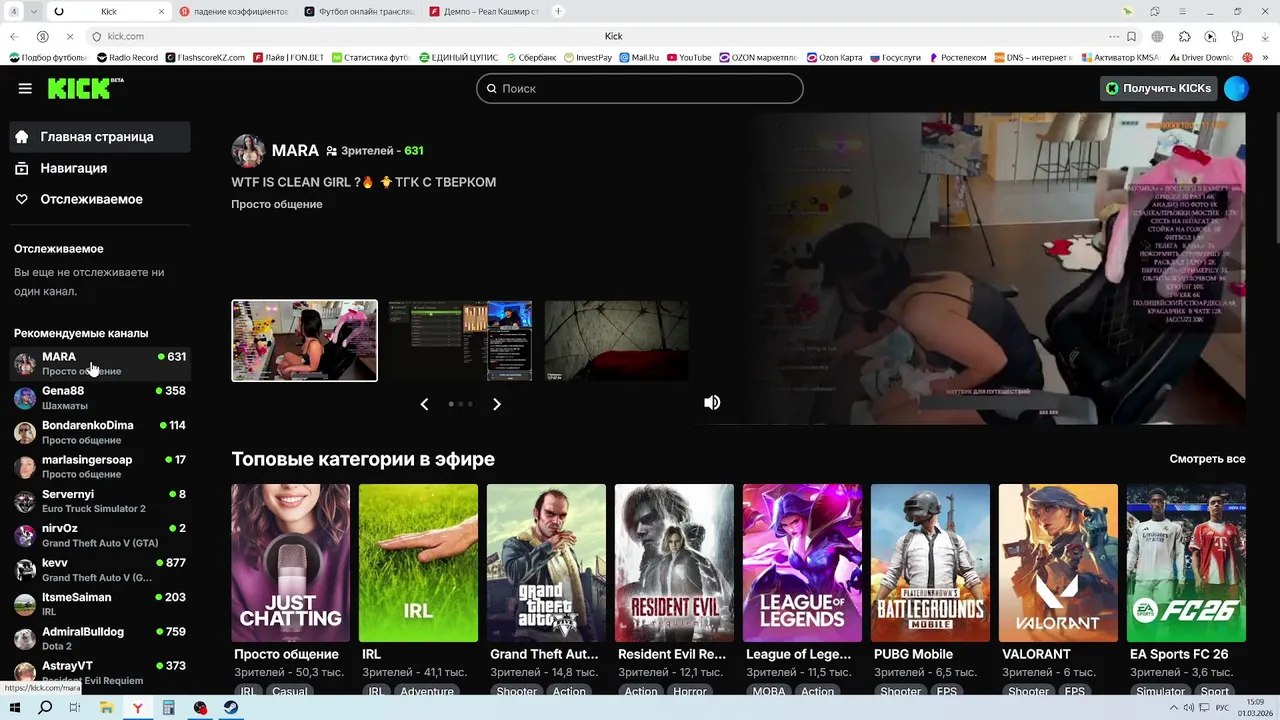Viewport: 1280px width, 720px height.
Task: Click the bookmark icon in address bar
Action: click(x=1131, y=36)
